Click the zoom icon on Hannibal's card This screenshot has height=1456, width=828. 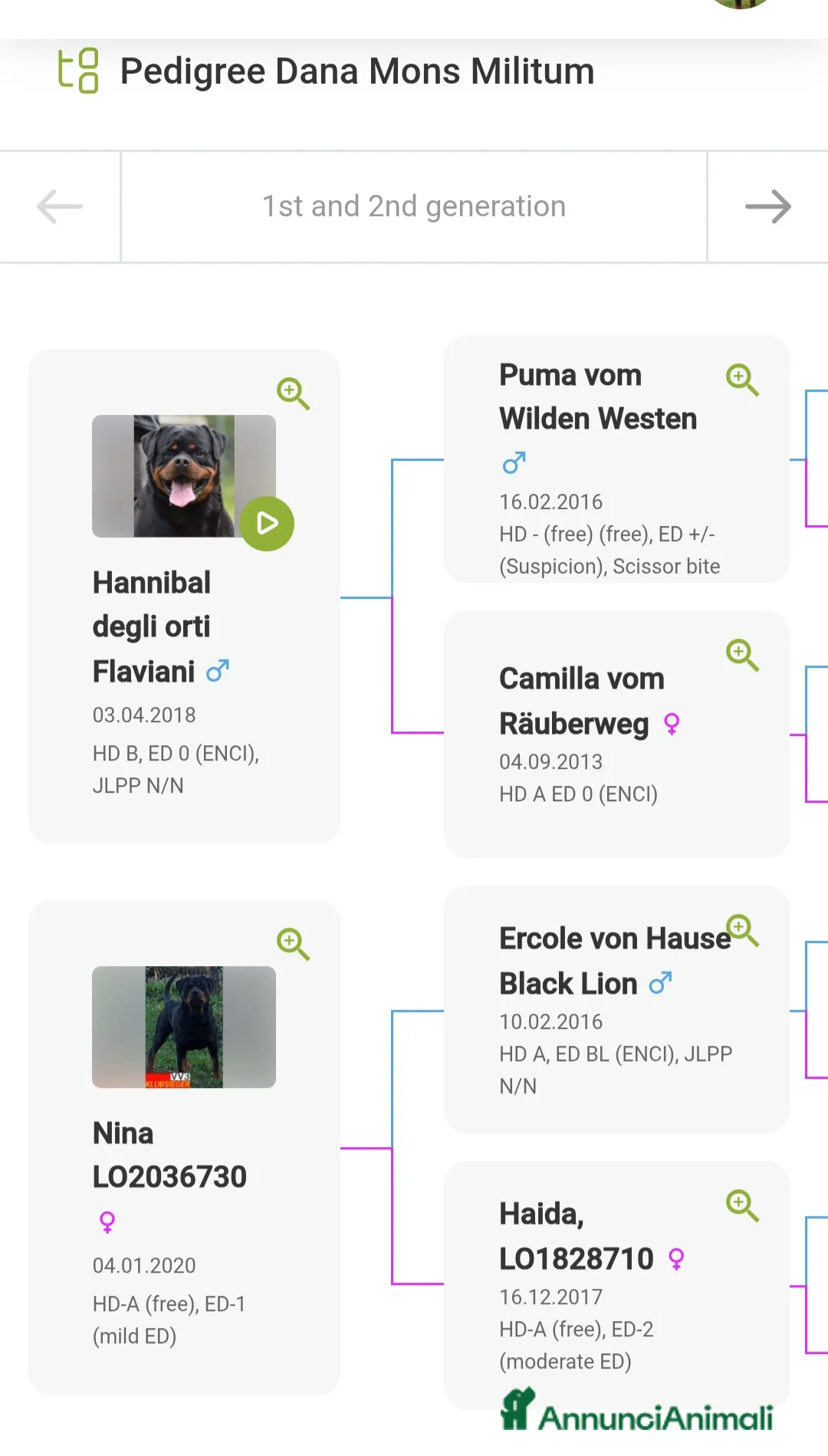click(292, 393)
